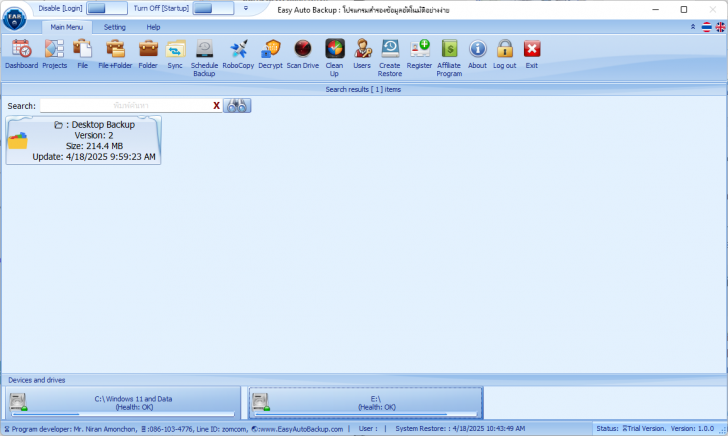The image size is (728, 436).
Task: Toggle the Disable [Login] switch
Action: coord(107,8)
